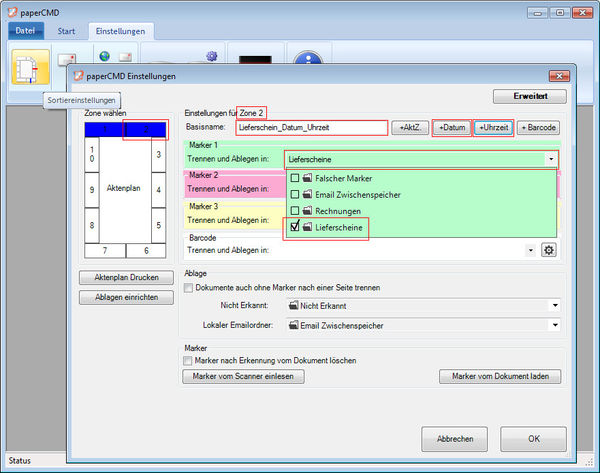Select zone 7 in the Aktenplan grid

(105, 251)
